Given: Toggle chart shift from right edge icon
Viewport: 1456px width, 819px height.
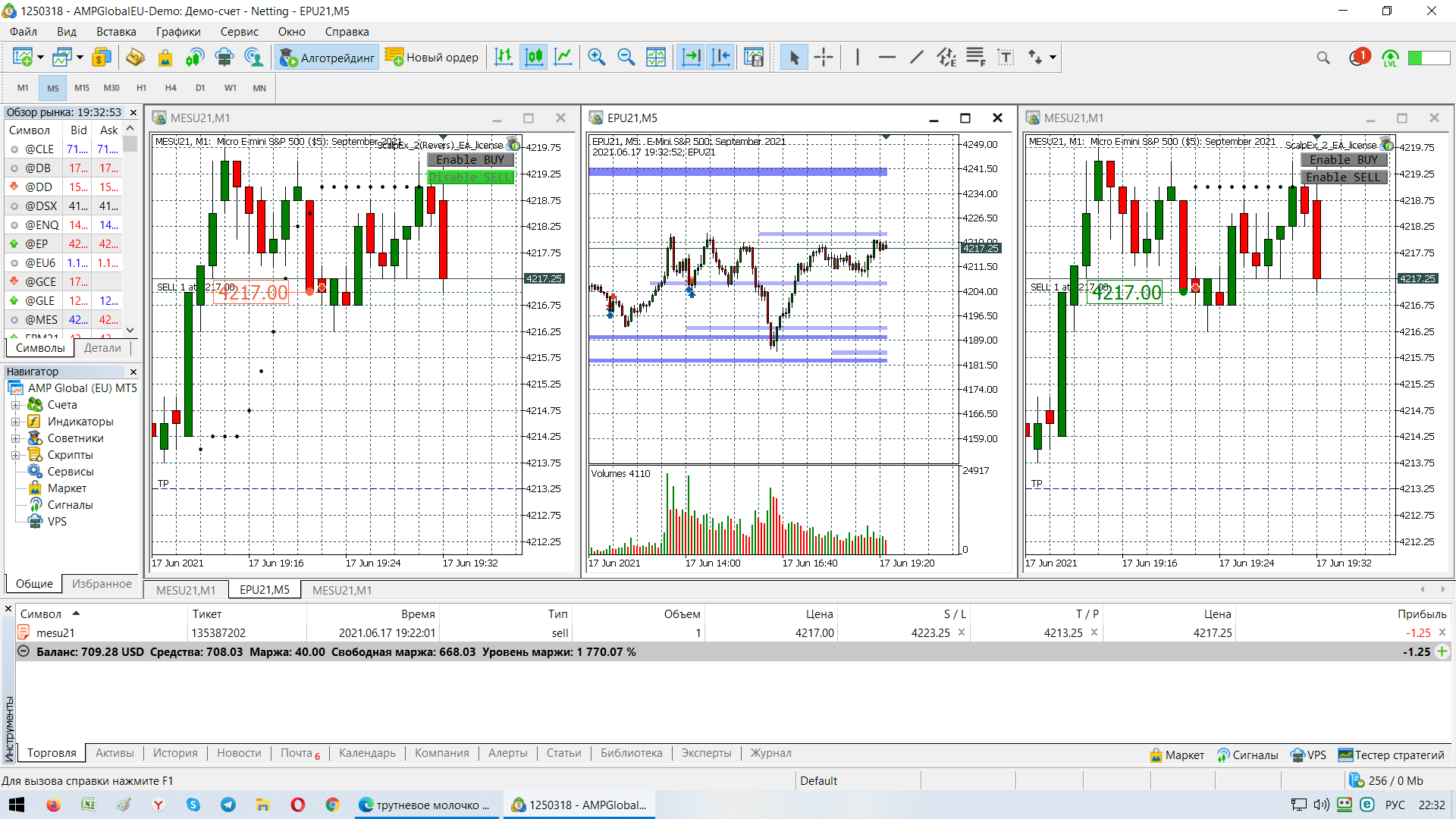Looking at the screenshot, I should (721, 58).
